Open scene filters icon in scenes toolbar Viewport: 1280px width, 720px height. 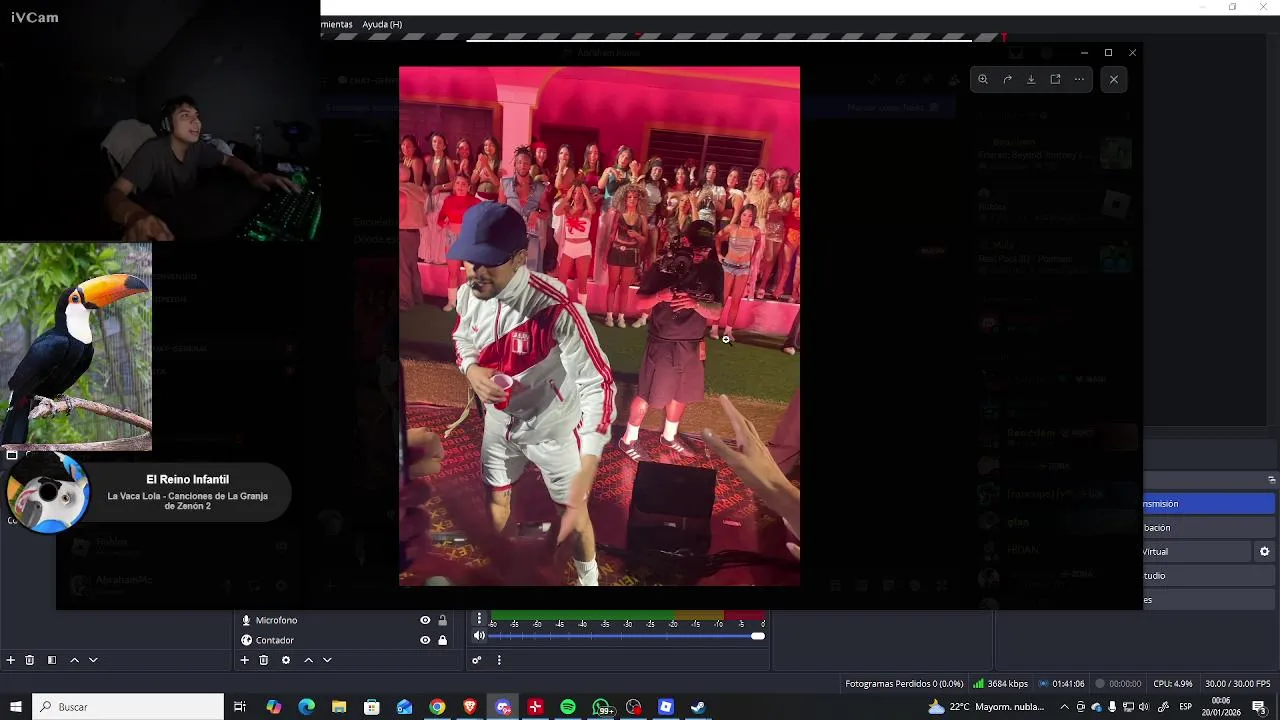point(51,660)
